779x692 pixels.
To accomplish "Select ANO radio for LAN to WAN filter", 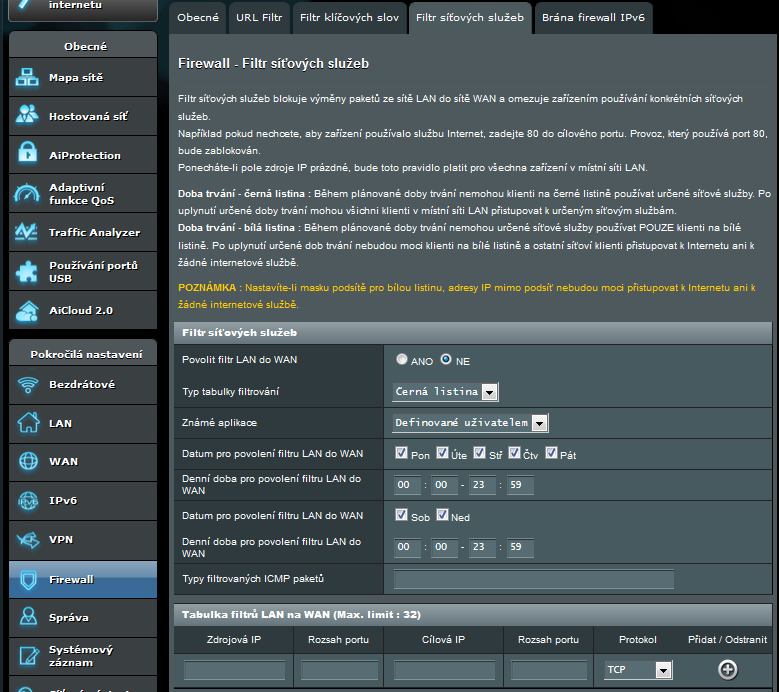I will point(402,359).
